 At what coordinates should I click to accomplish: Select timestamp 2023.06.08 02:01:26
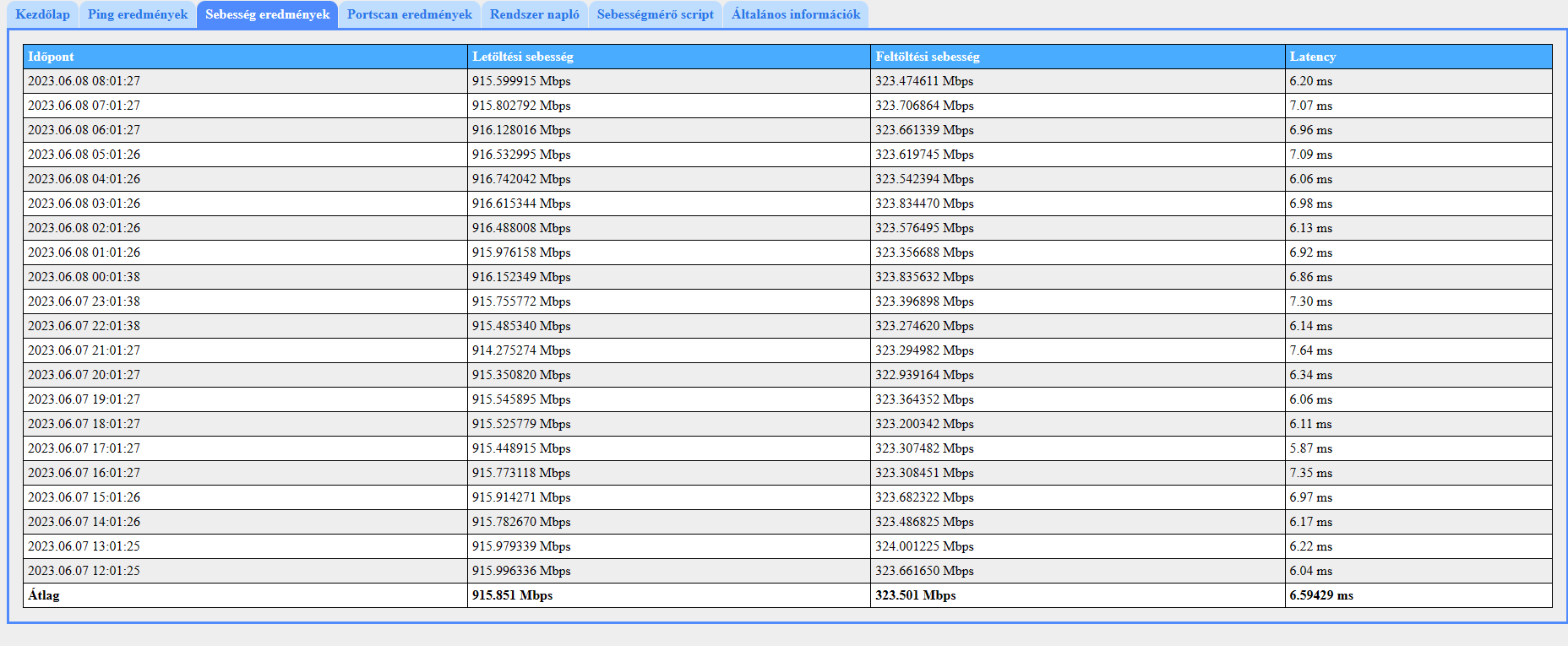tap(84, 228)
